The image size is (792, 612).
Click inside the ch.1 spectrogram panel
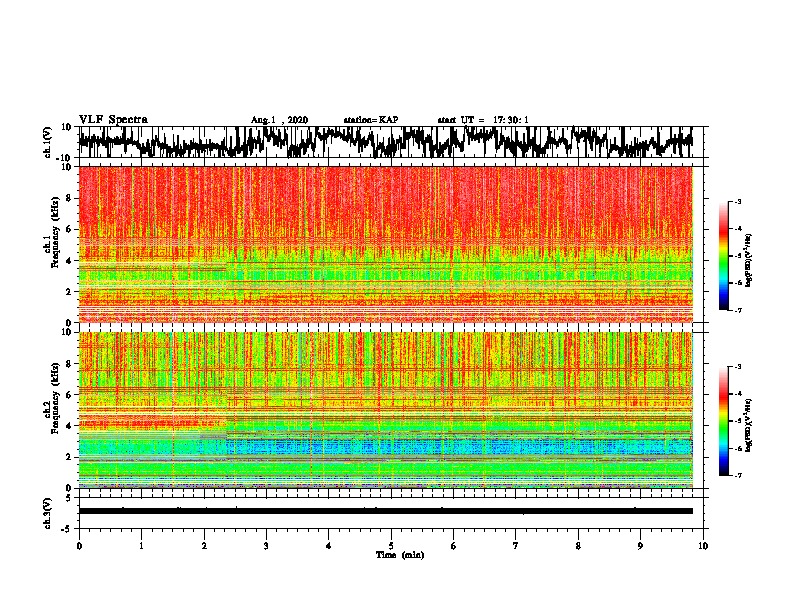386,244
